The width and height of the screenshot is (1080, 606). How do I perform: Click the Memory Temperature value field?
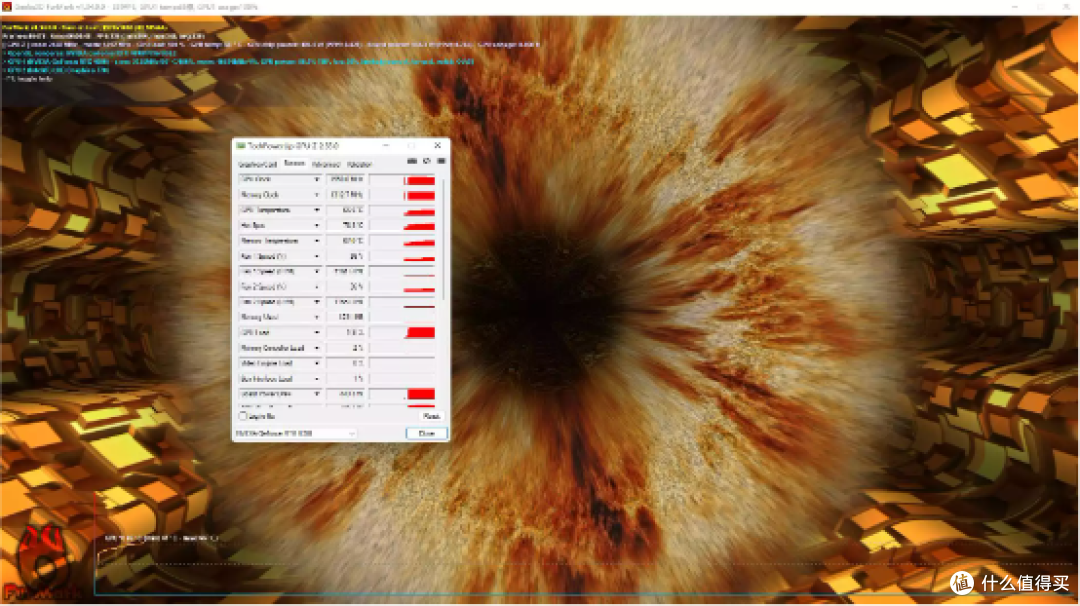346,241
